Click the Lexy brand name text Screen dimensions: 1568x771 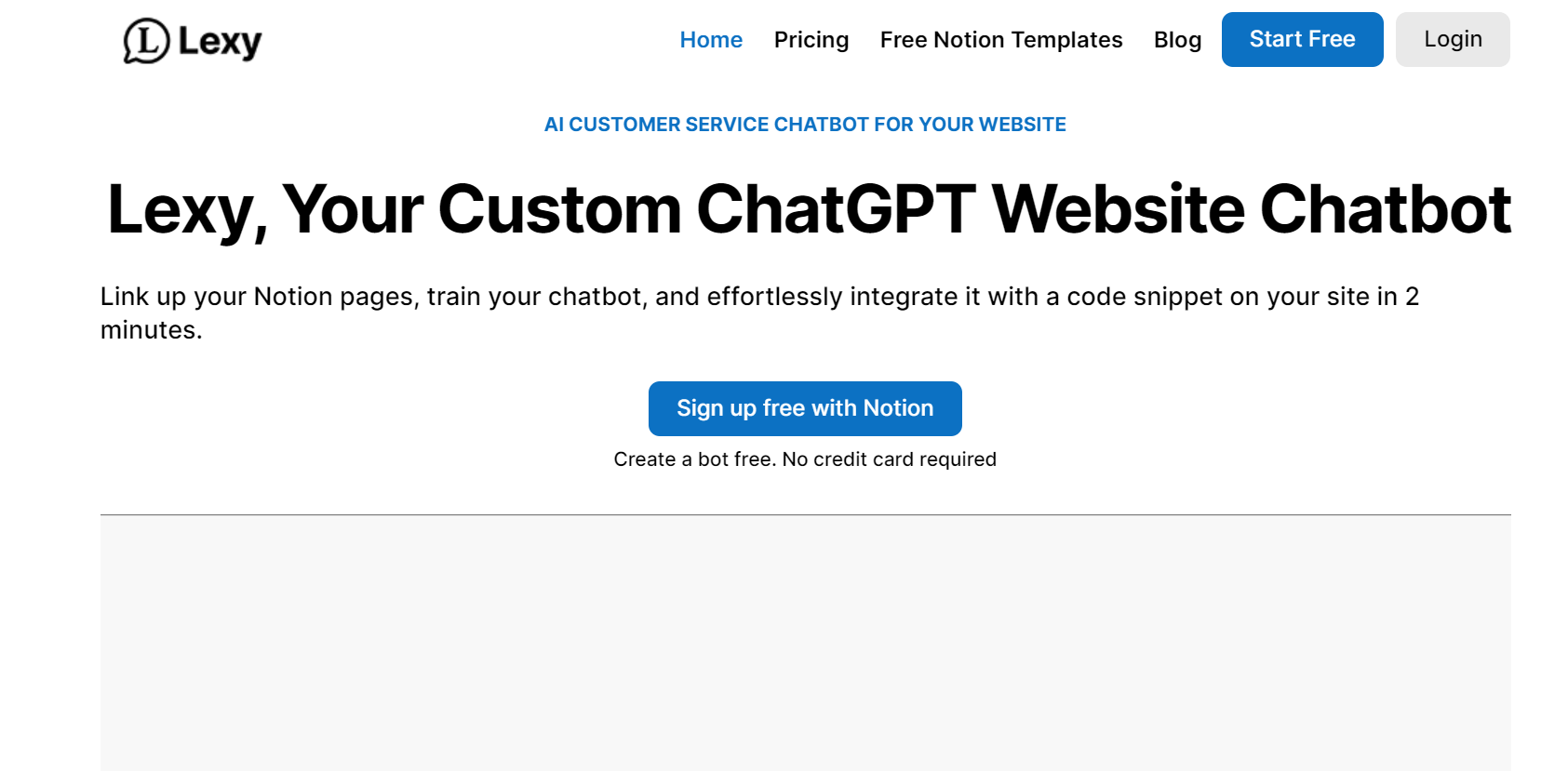click(x=221, y=40)
